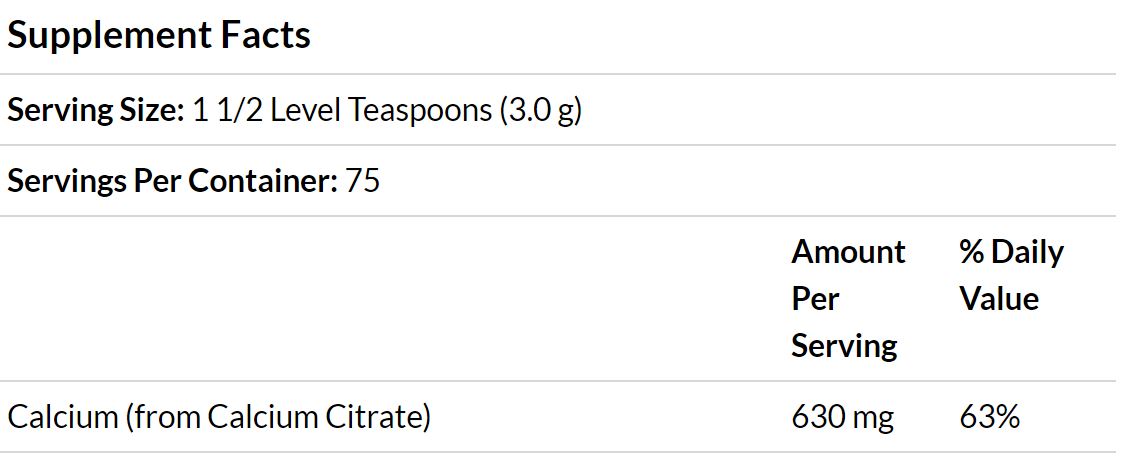
Task: Click the 630 mg amount
Action: (x=843, y=418)
